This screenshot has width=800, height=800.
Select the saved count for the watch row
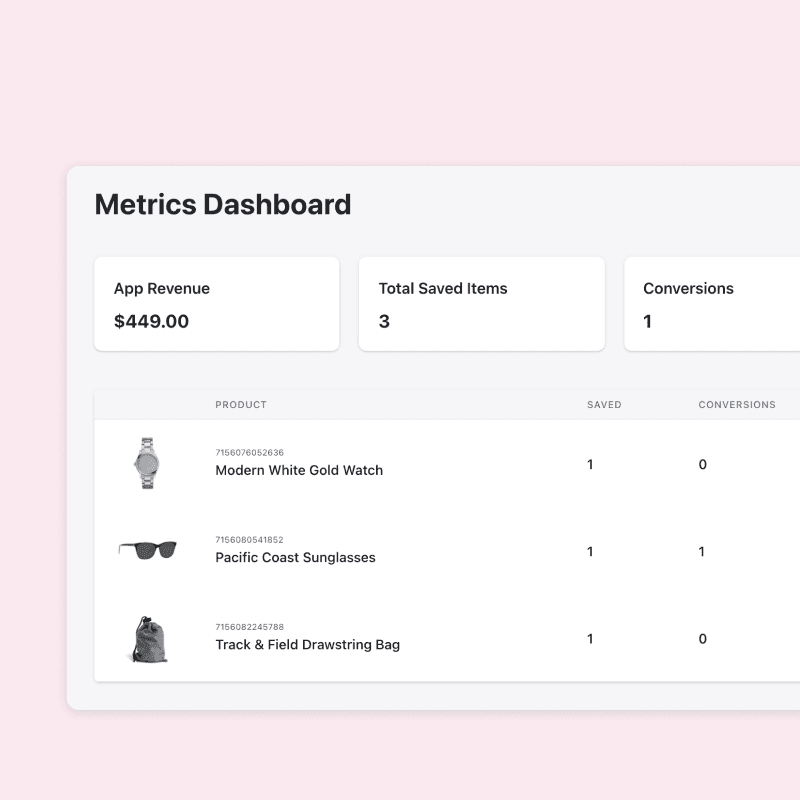click(590, 464)
